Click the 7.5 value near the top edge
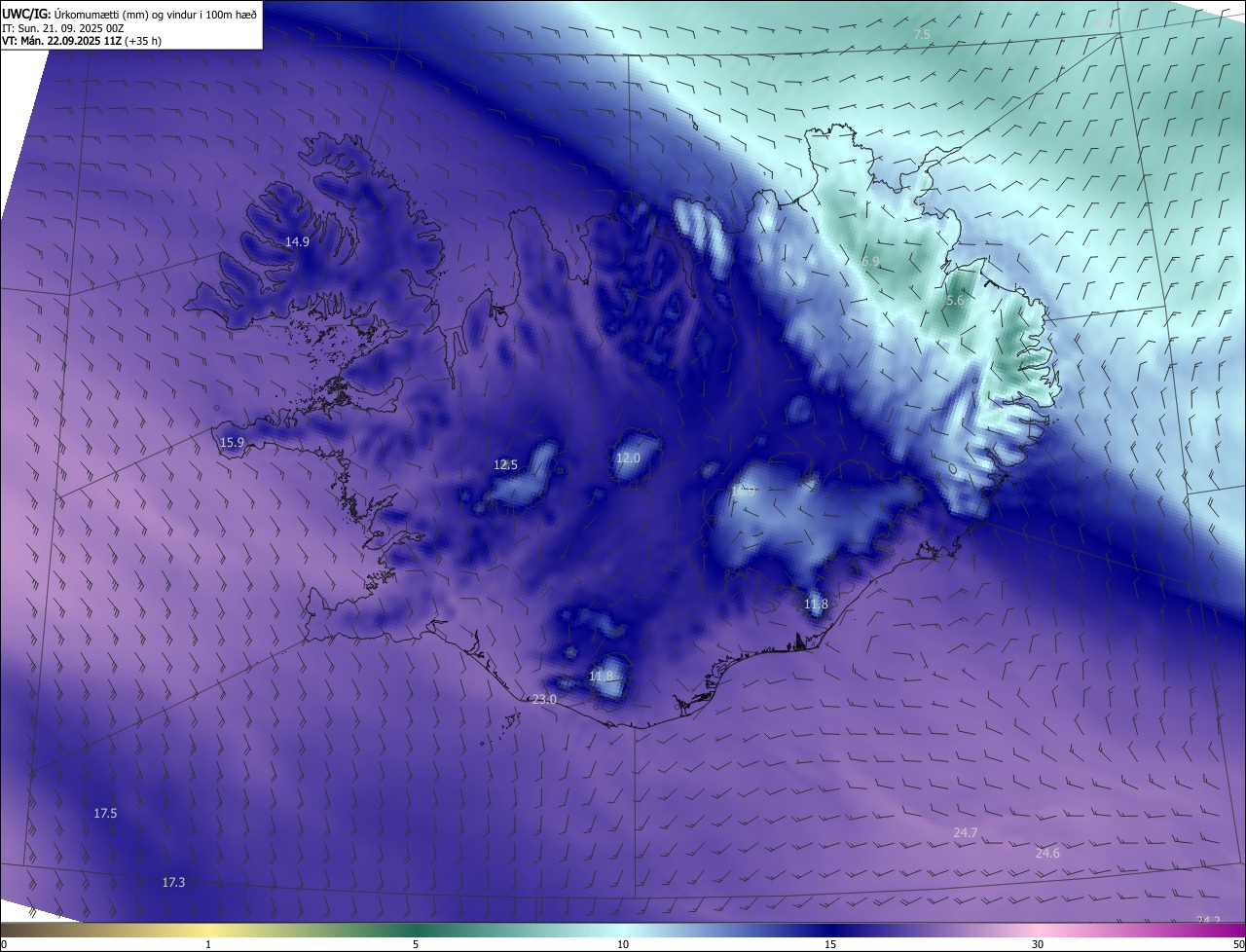The image size is (1246, 952). tap(921, 34)
